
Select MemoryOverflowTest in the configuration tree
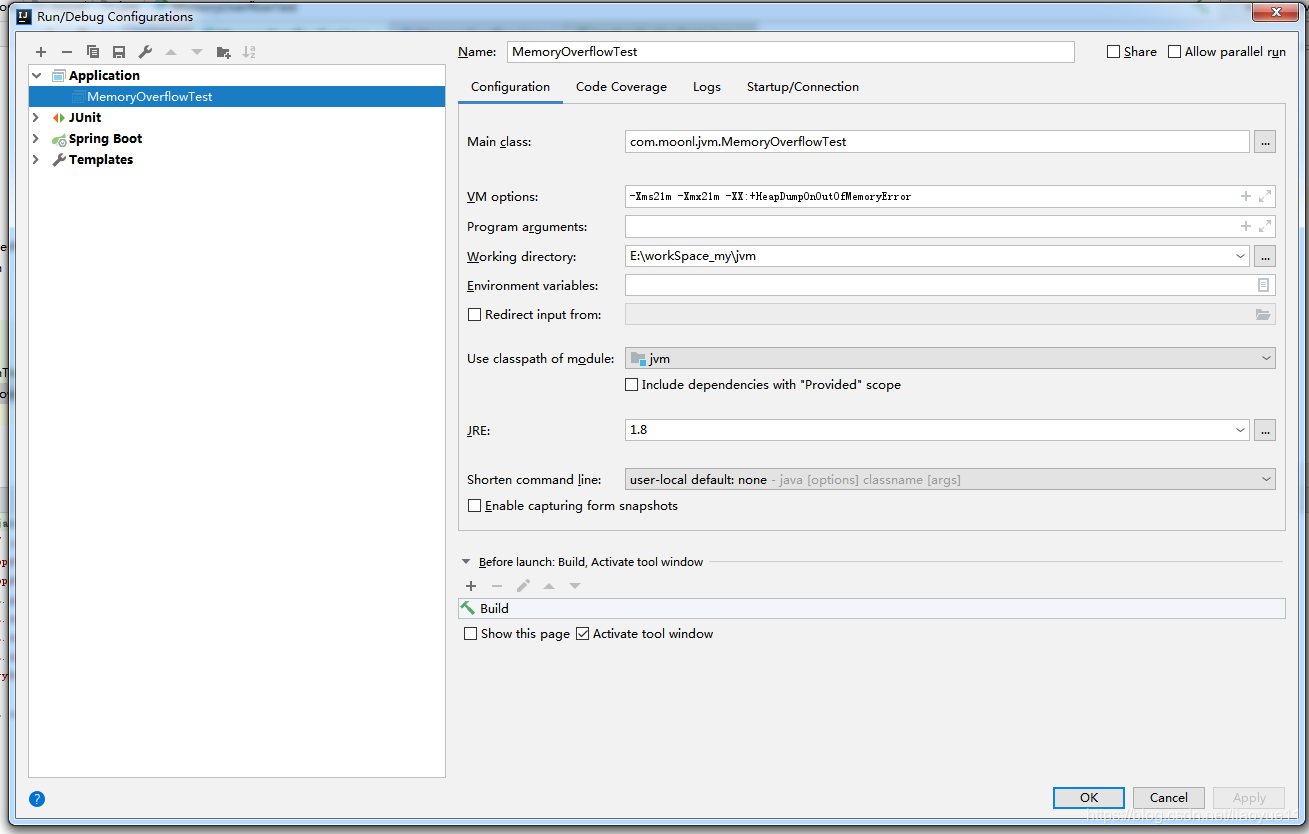pyautogui.click(x=237, y=97)
